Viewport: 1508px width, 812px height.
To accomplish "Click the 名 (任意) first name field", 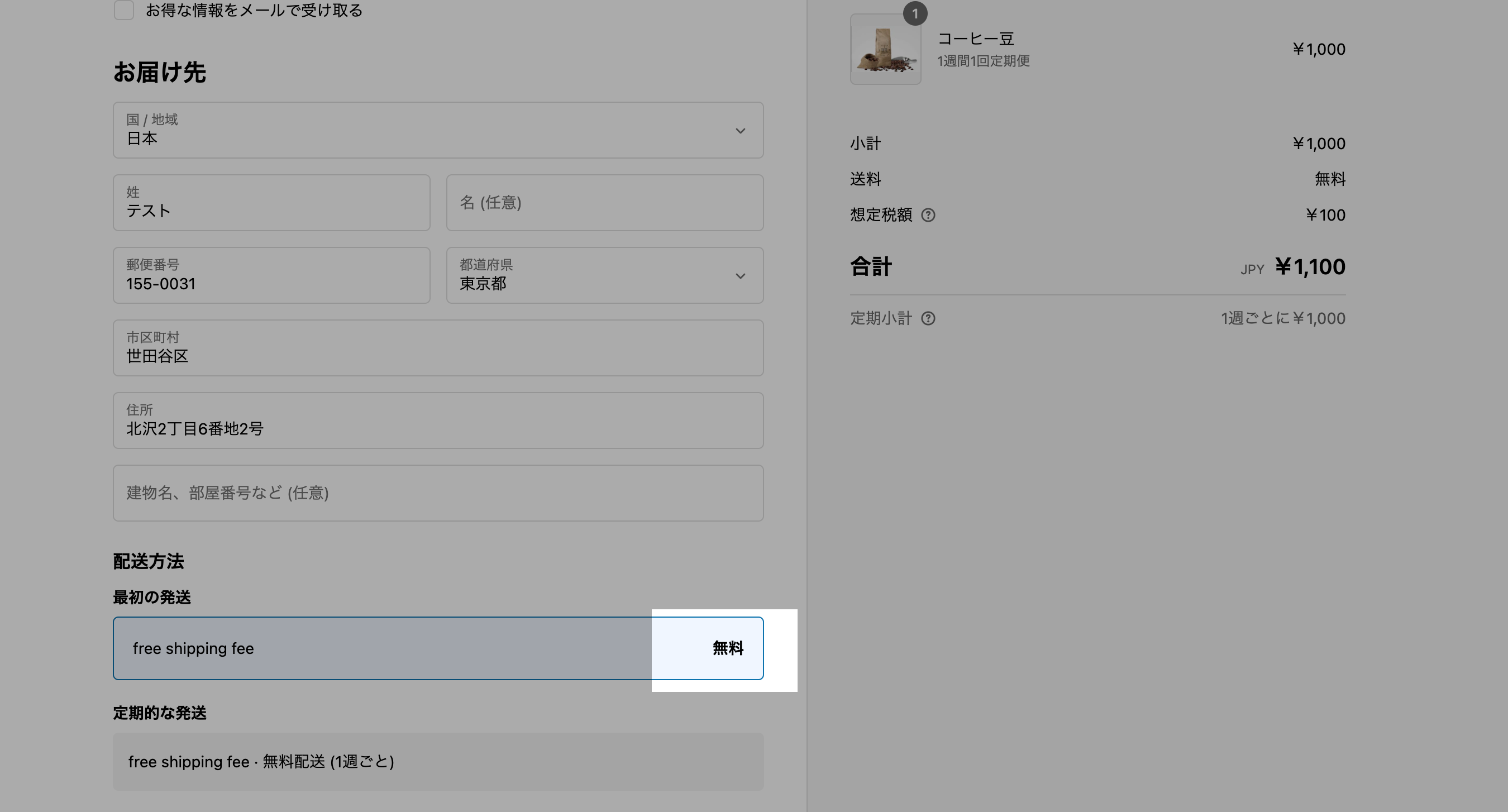I will [x=604, y=203].
